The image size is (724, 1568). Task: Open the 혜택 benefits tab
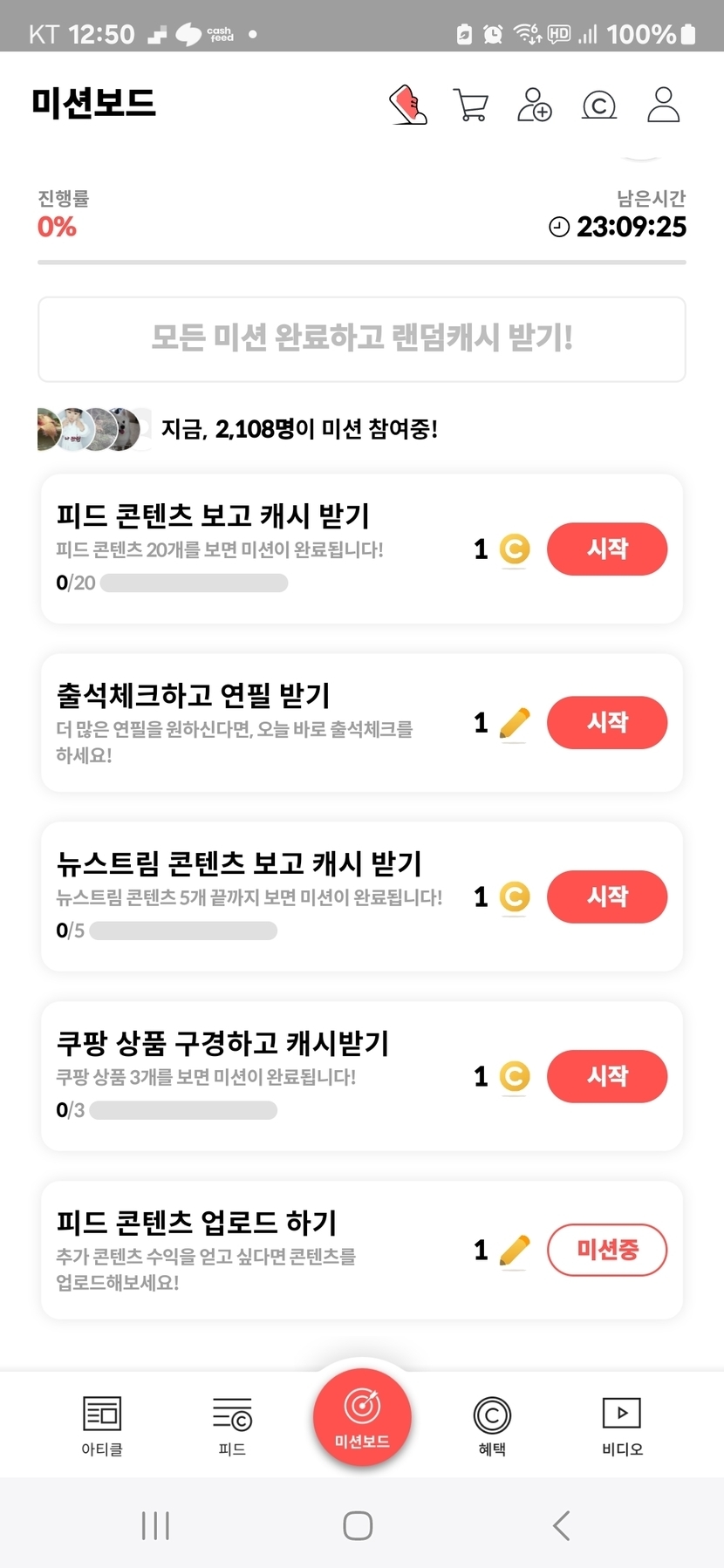click(x=492, y=1424)
